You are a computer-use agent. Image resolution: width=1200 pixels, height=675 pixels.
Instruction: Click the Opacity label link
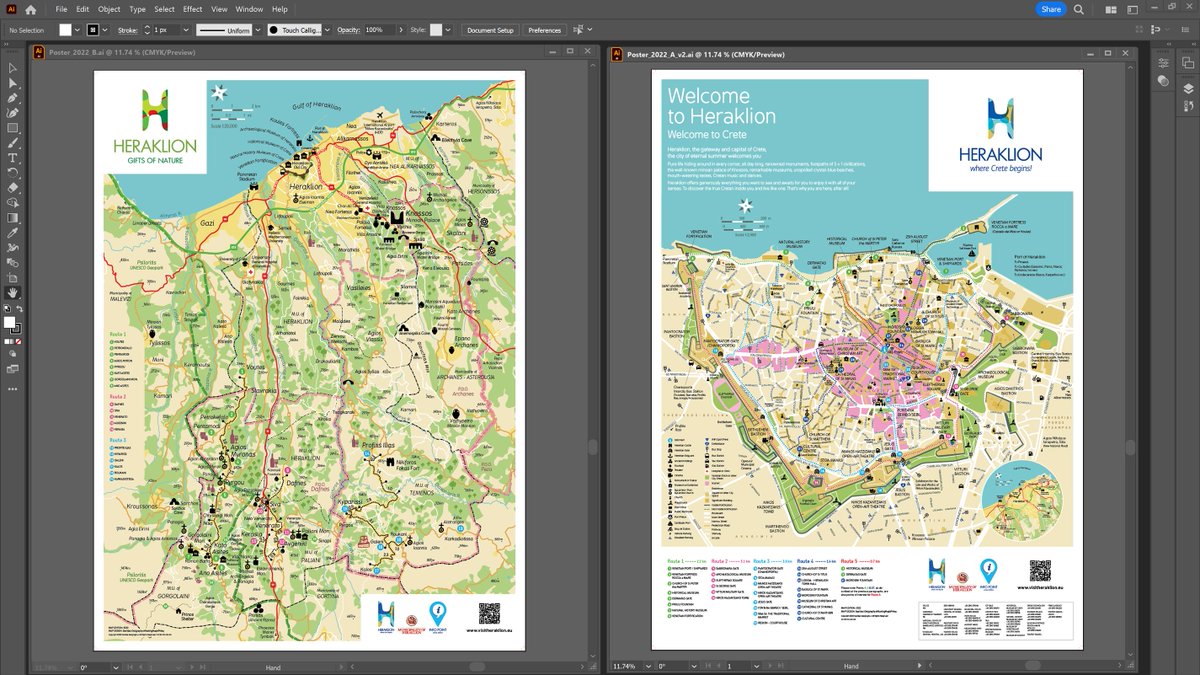348,30
